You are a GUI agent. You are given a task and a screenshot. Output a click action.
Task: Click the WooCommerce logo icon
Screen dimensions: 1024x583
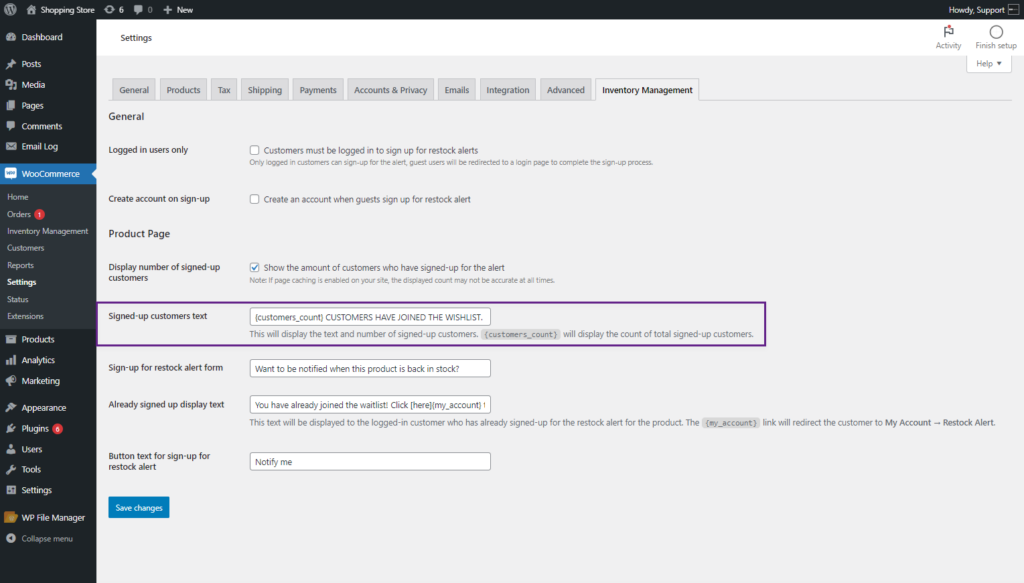pyautogui.click(x=10, y=174)
